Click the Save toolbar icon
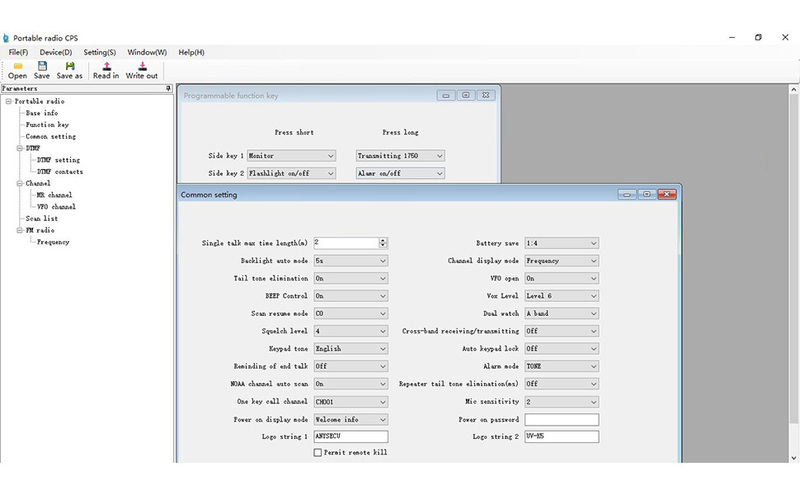The image size is (800, 495). (42, 66)
